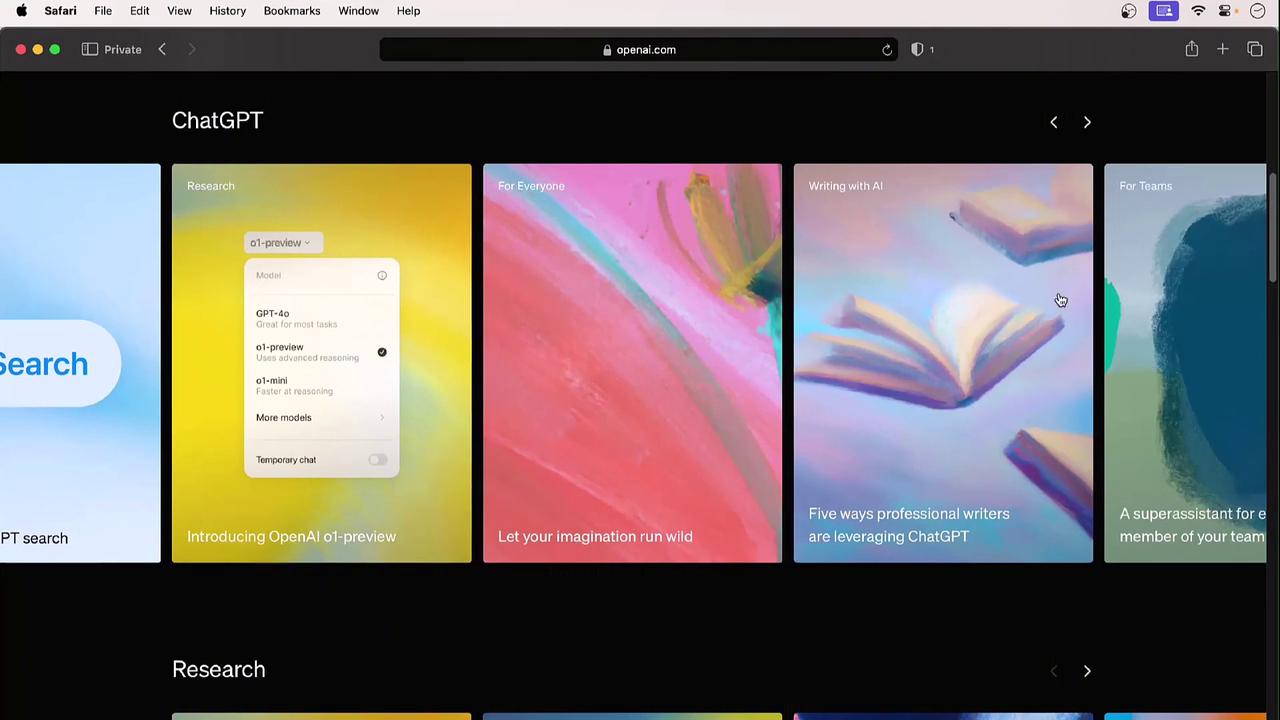This screenshot has width=1280, height=720.
Task: Click the 'For Everyone' card label
Action: [x=531, y=186]
